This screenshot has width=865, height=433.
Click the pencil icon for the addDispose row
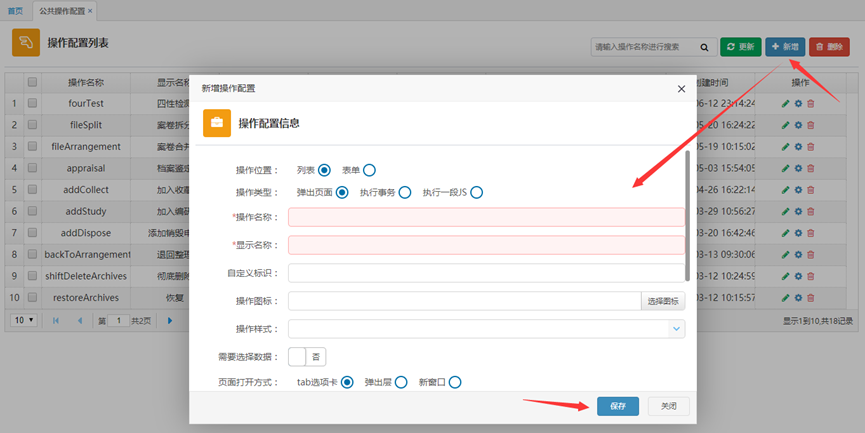pyautogui.click(x=786, y=233)
